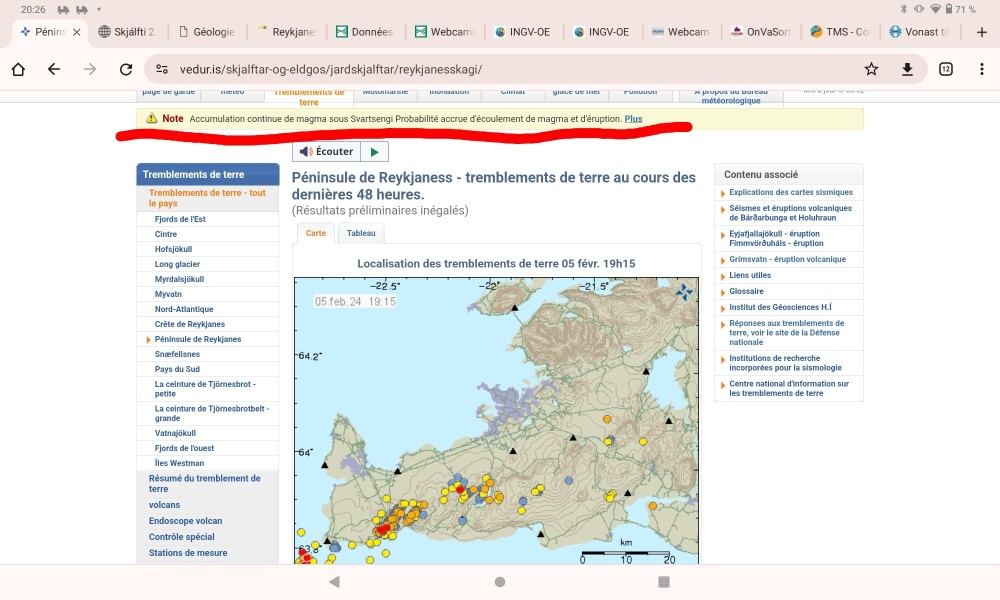Close the Pénins tab
1000x600 pixels.
(x=77, y=32)
